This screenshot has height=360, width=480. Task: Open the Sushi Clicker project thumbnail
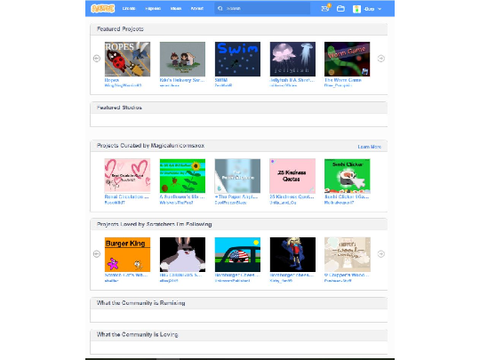347,176
